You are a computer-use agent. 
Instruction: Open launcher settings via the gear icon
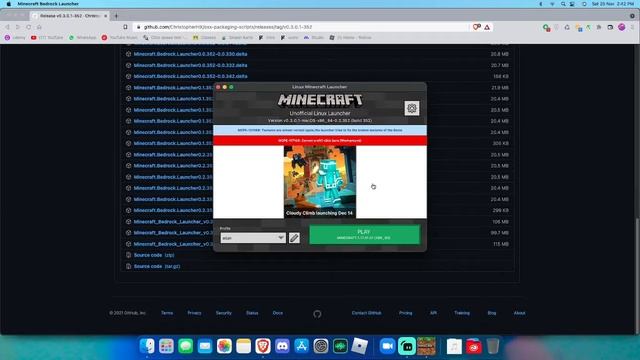coord(411,108)
